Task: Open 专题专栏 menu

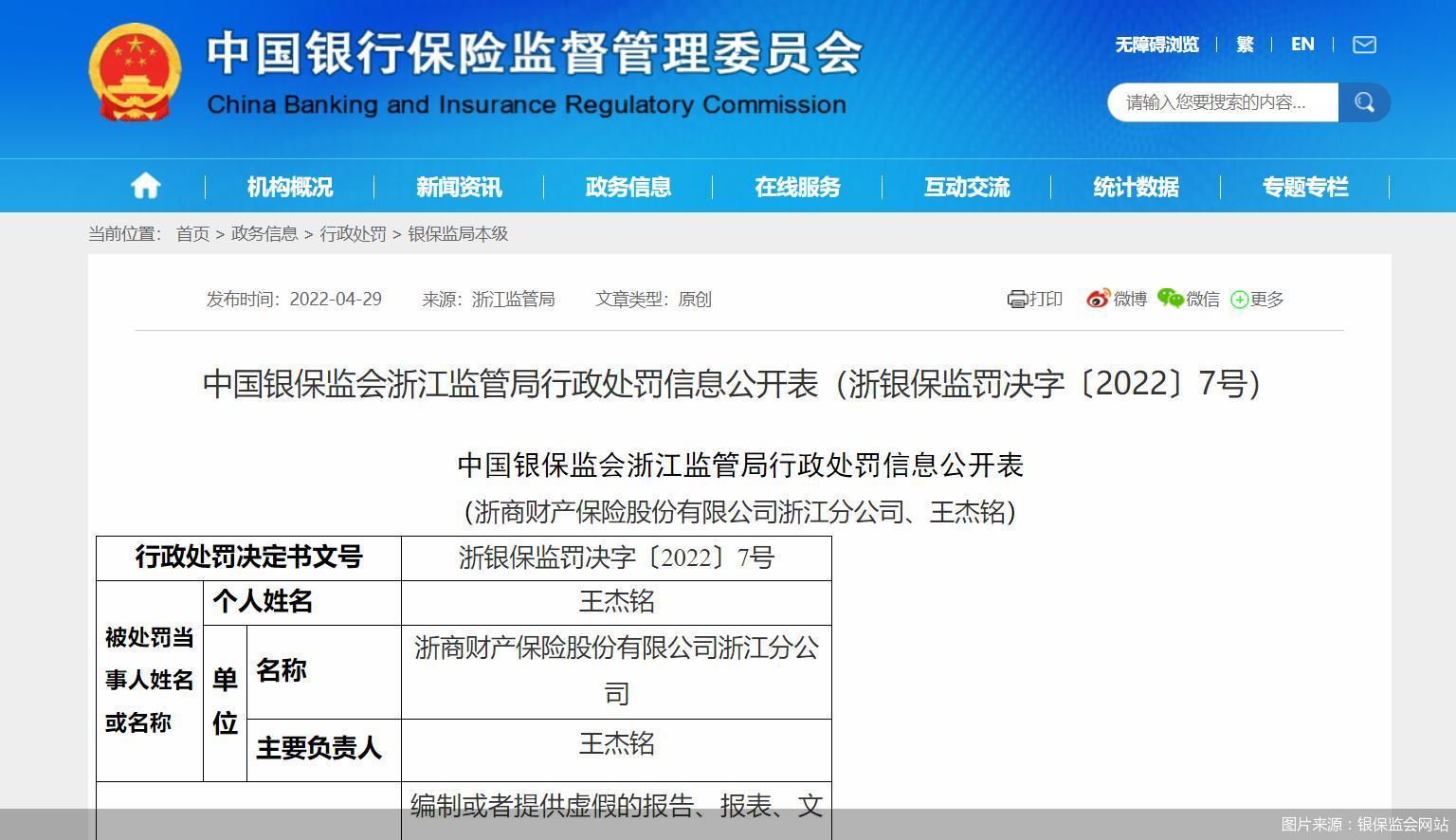Action: click(1305, 187)
